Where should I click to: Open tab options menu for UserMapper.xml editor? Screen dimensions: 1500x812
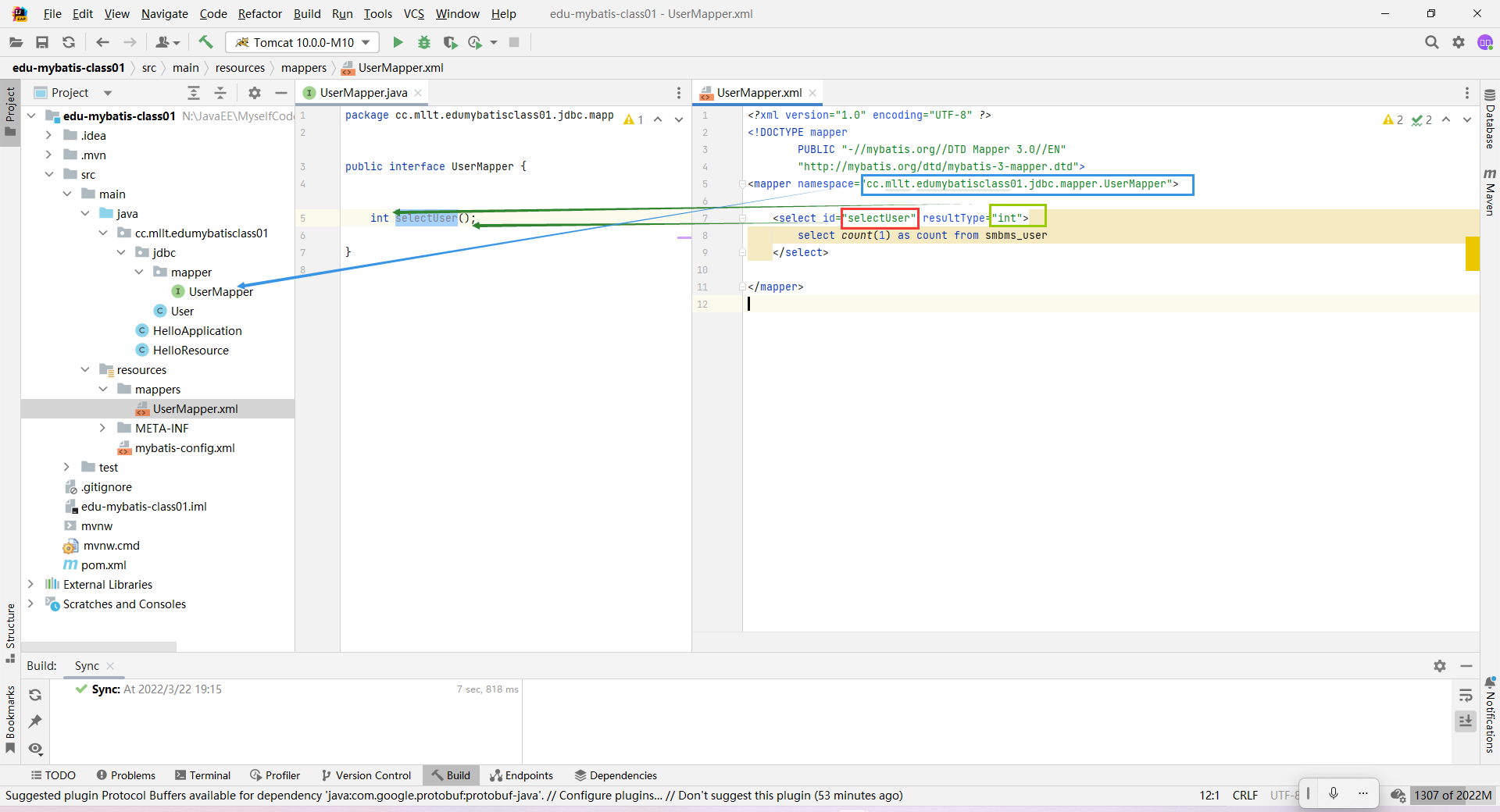click(x=1466, y=93)
